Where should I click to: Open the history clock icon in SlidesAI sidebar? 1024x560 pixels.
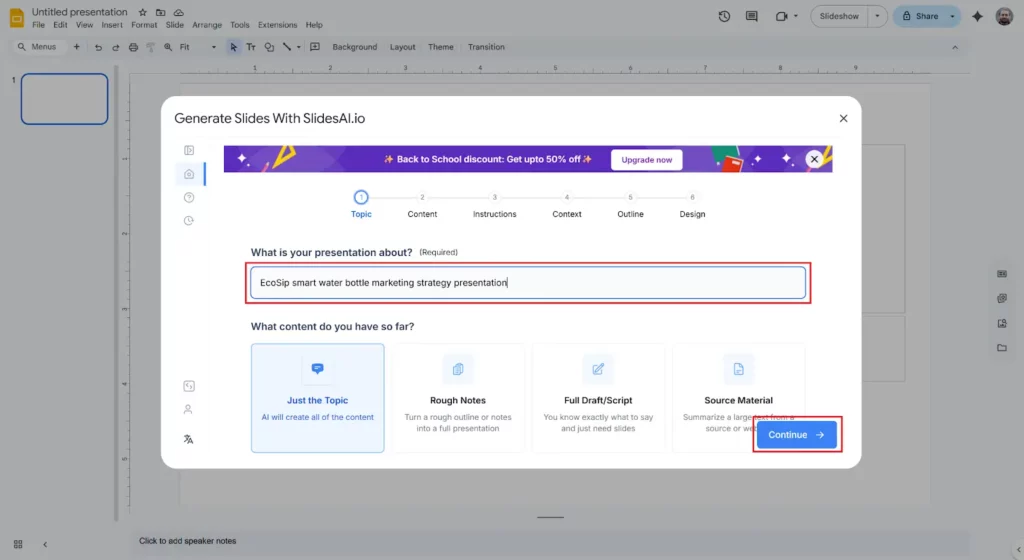coord(189,221)
